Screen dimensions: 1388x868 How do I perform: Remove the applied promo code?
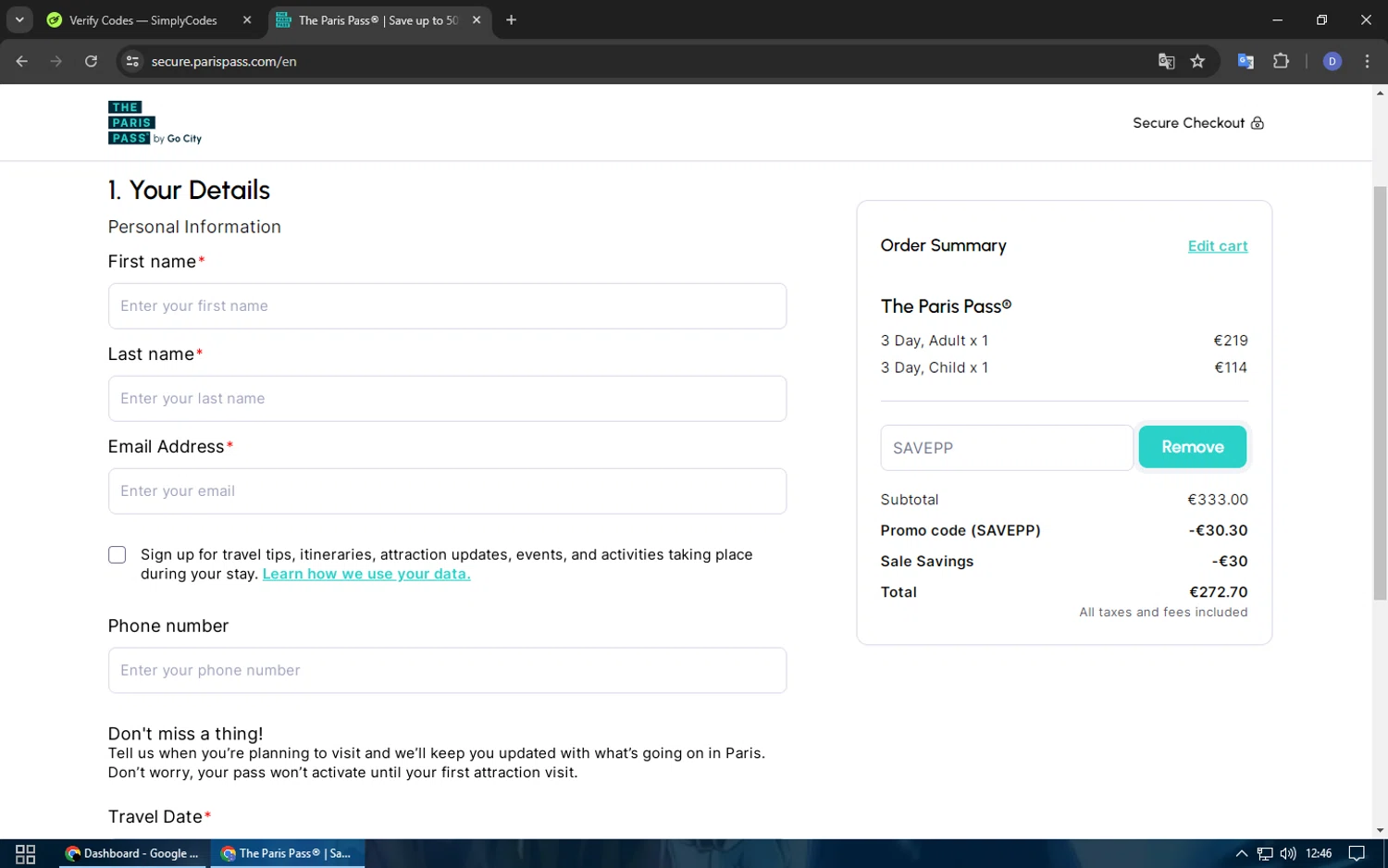1192,447
